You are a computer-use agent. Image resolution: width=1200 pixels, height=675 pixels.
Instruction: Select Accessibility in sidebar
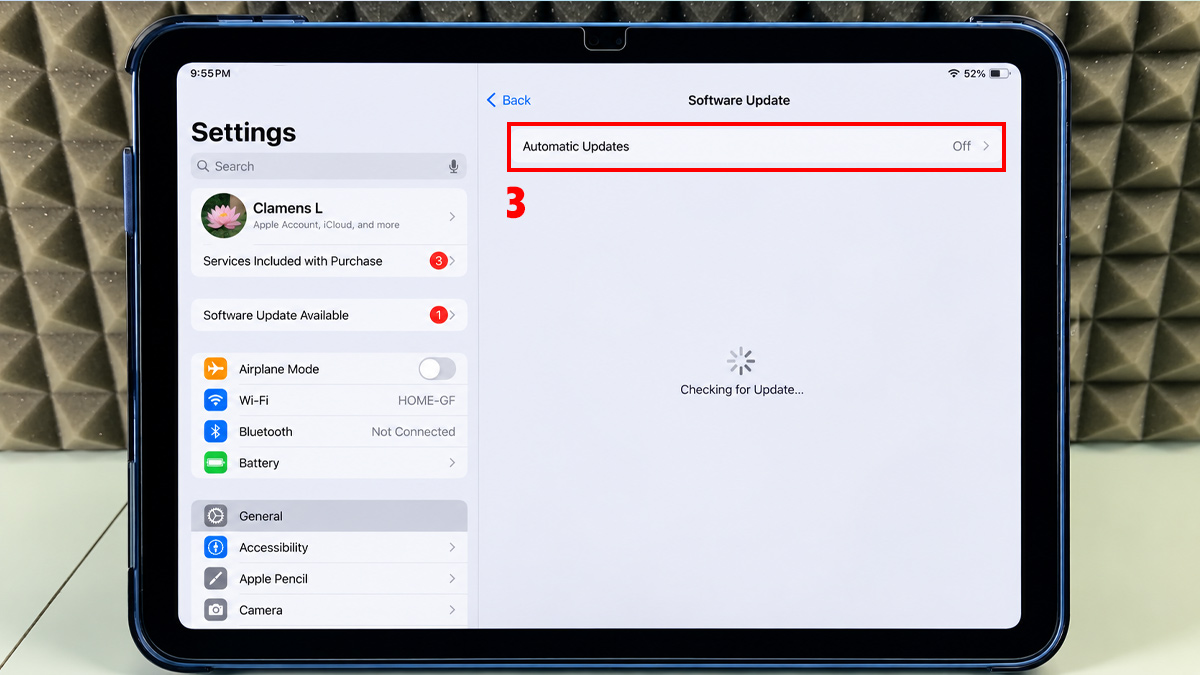click(x=329, y=548)
